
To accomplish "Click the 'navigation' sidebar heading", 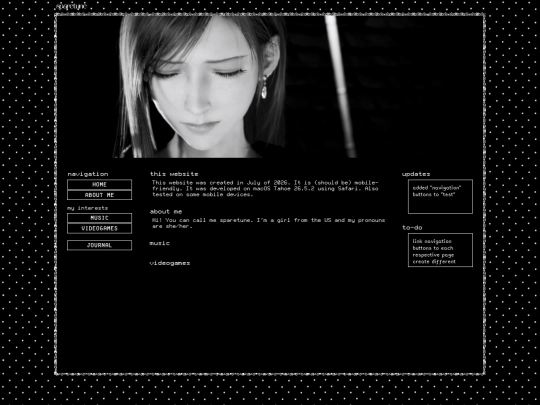I will tap(88, 174).
